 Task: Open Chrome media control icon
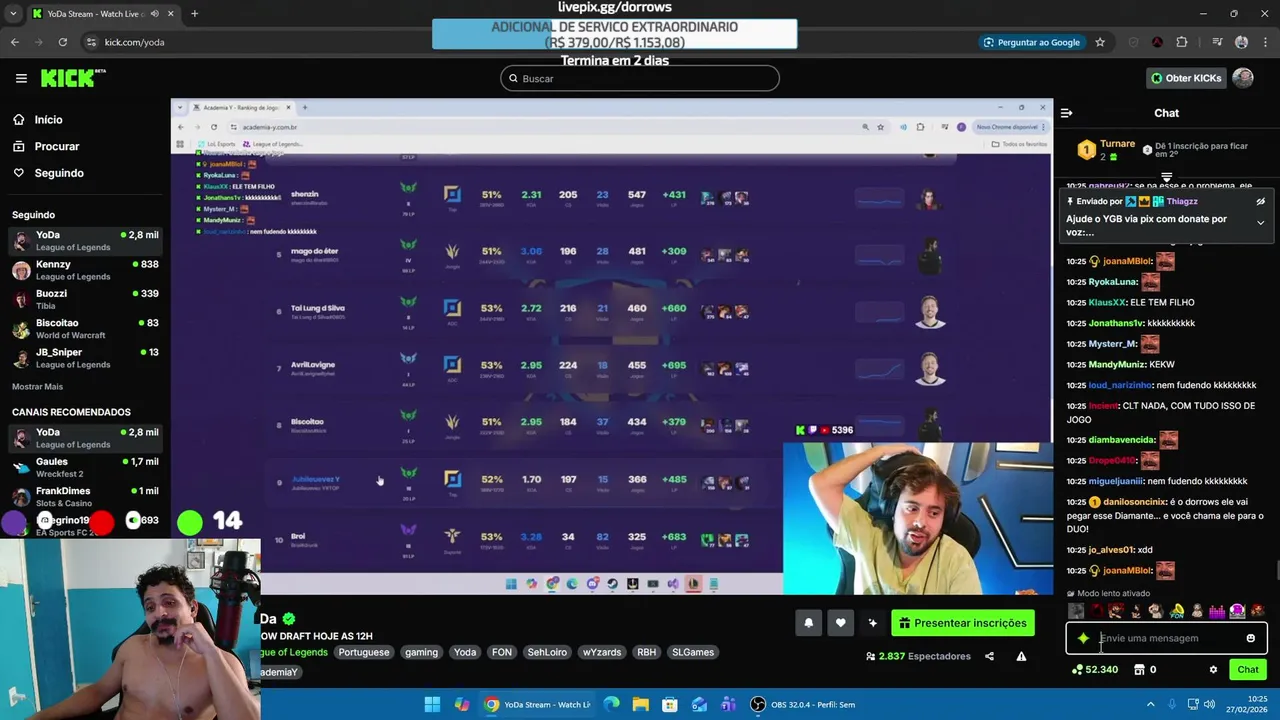(x=1216, y=42)
